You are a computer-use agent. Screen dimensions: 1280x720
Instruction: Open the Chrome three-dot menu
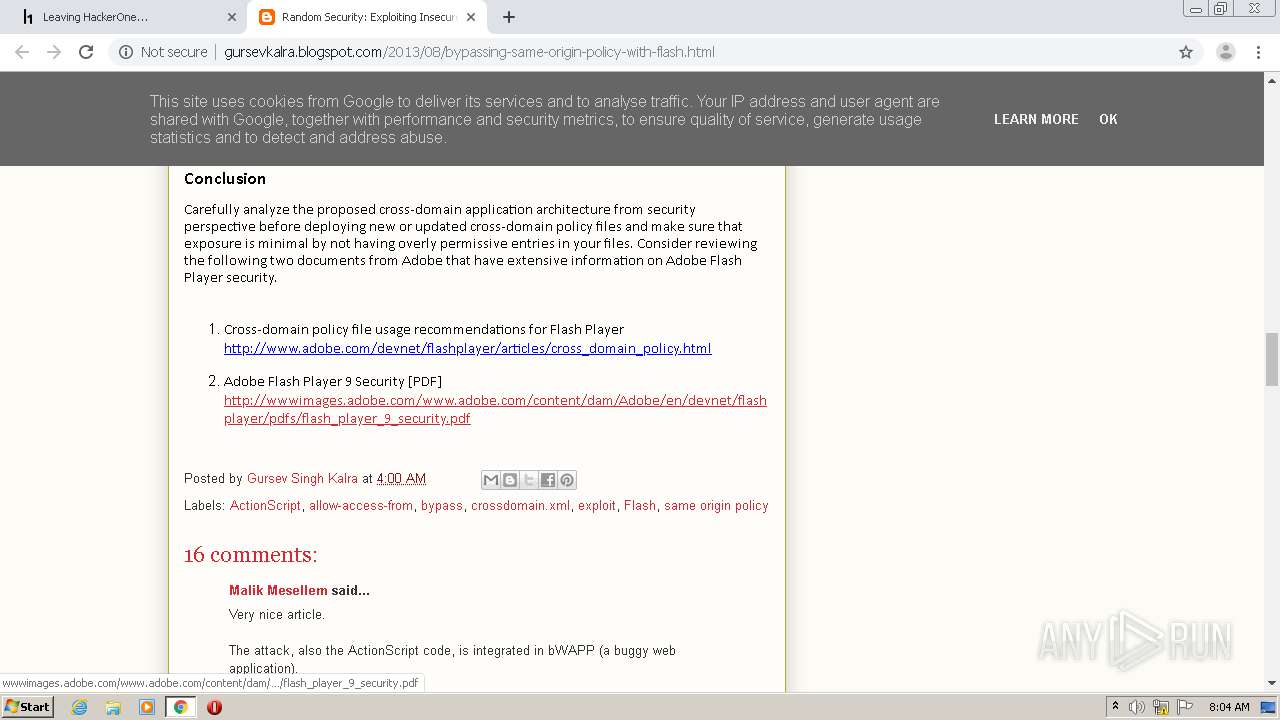tap(1258, 52)
